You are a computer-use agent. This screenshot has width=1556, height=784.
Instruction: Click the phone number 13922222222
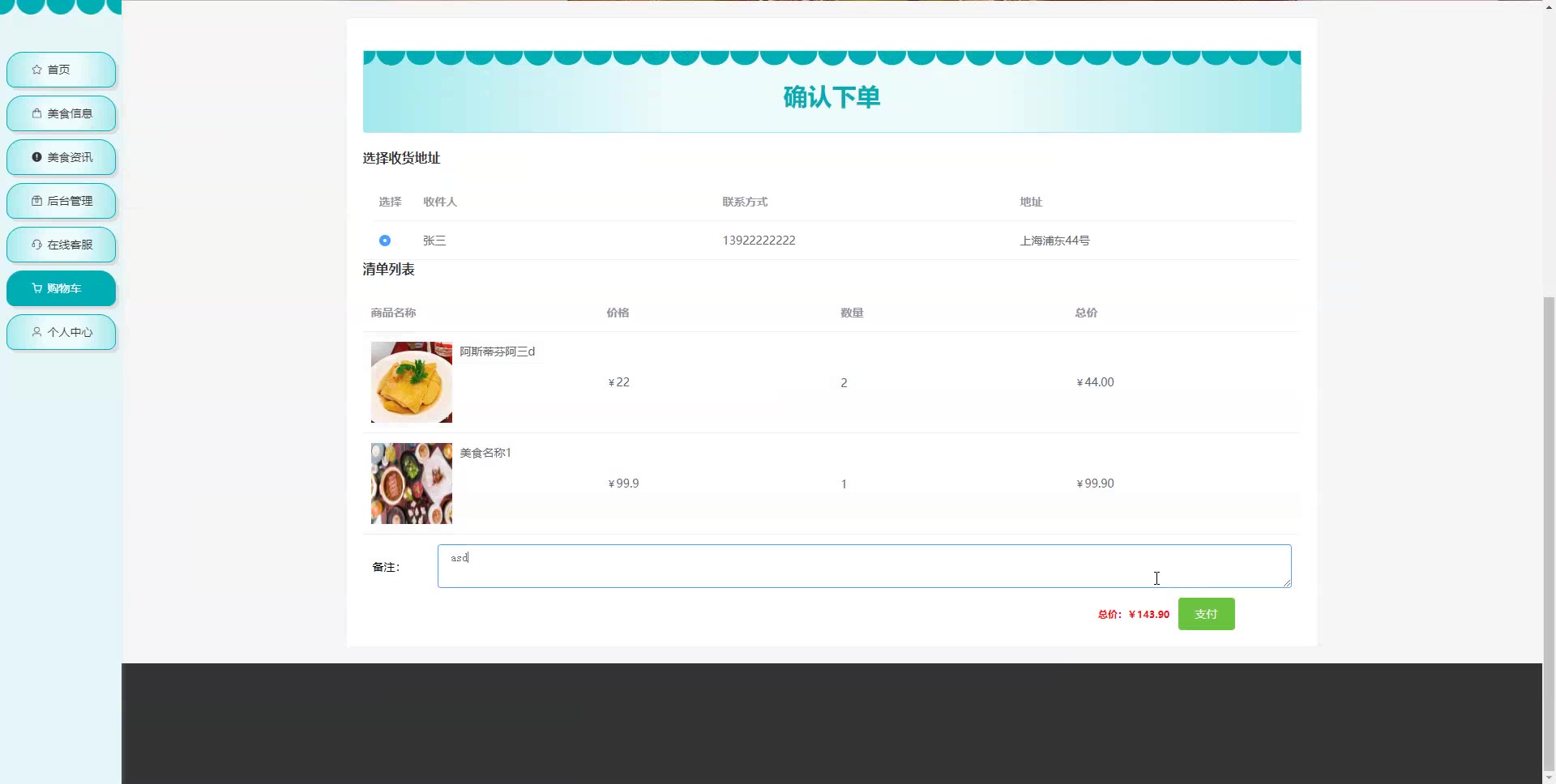pyautogui.click(x=759, y=241)
